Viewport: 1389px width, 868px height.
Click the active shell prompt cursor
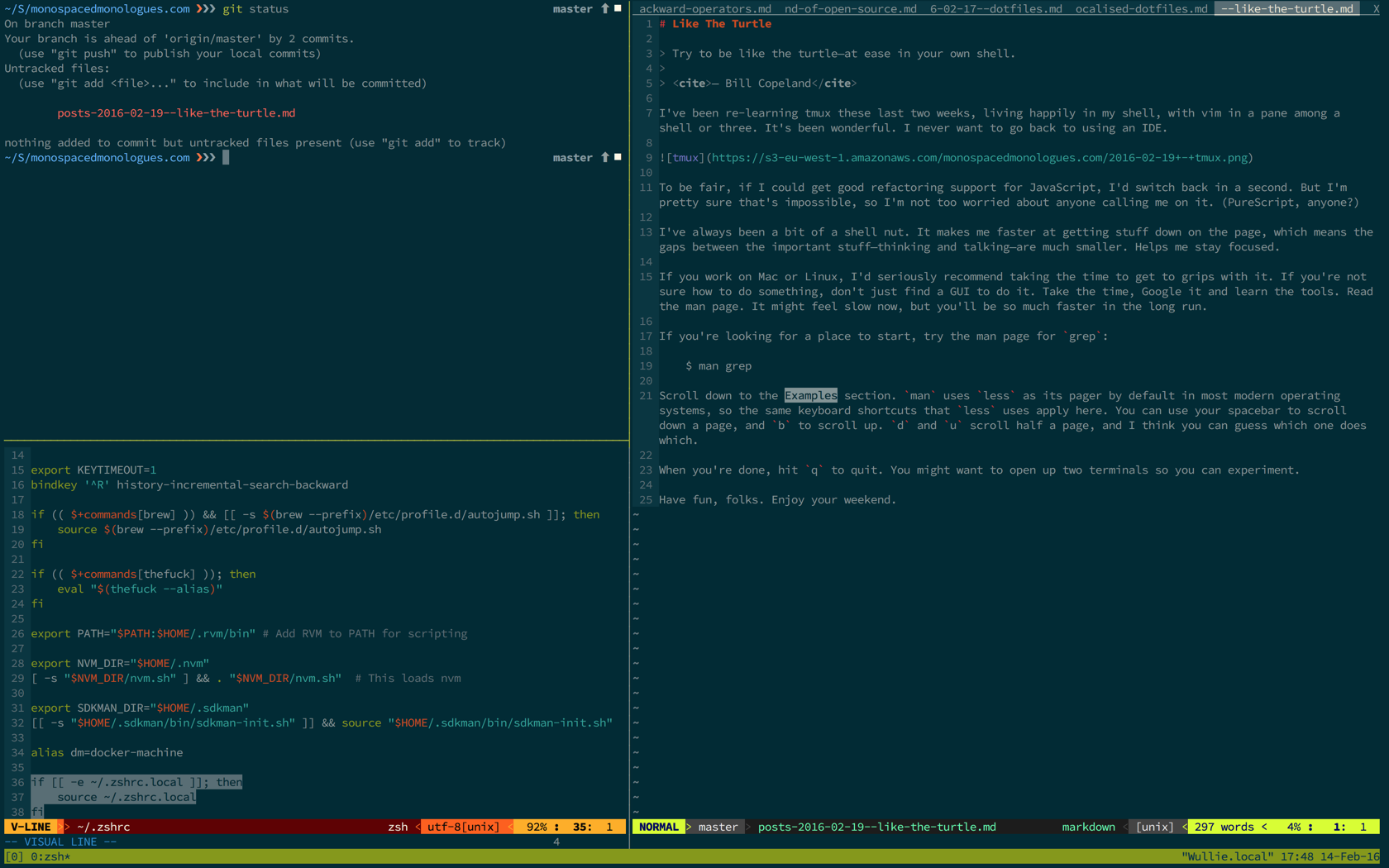pyautogui.click(x=226, y=158)
